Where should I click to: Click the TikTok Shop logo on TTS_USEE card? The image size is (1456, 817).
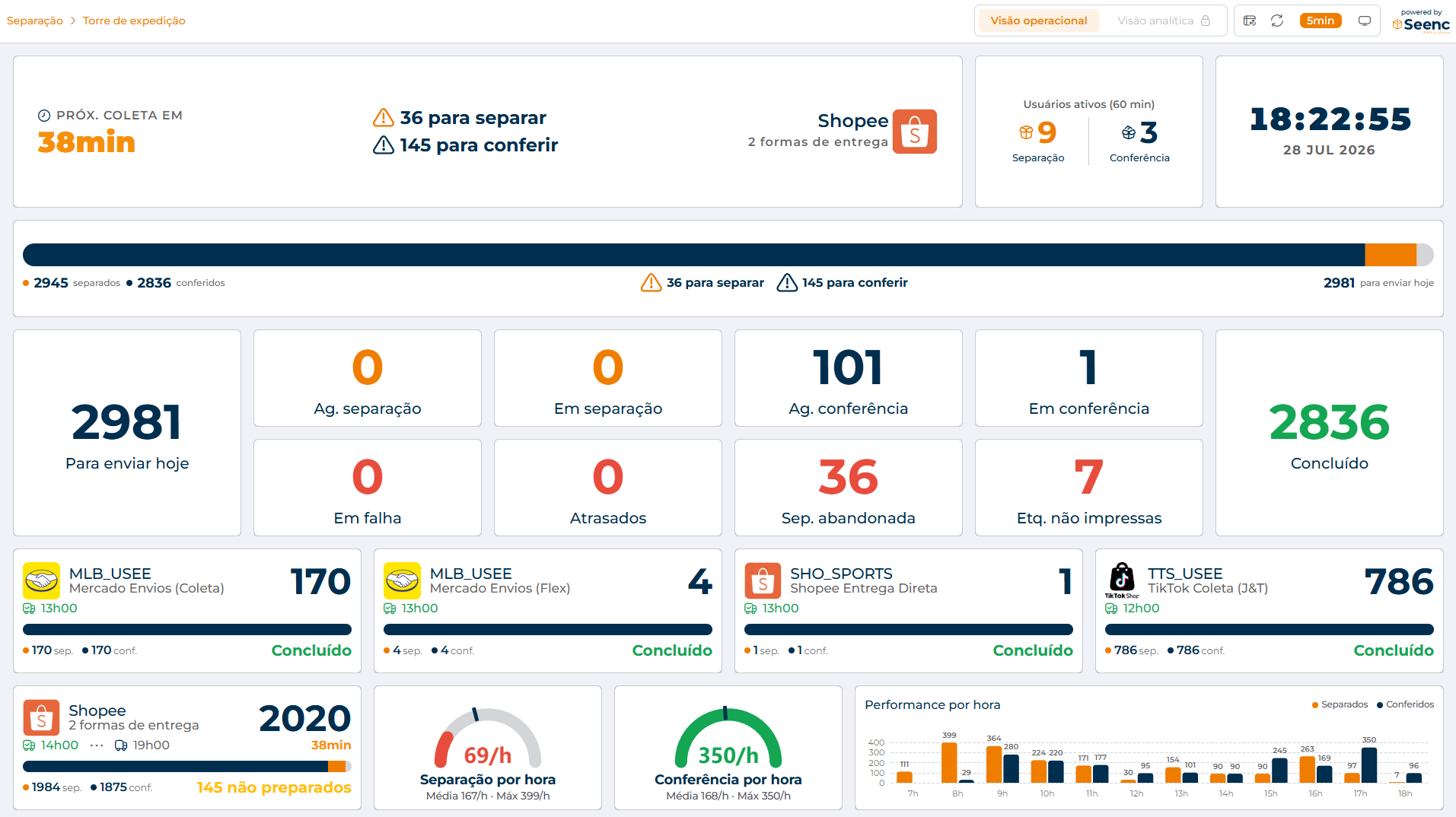coord(1122,580)
